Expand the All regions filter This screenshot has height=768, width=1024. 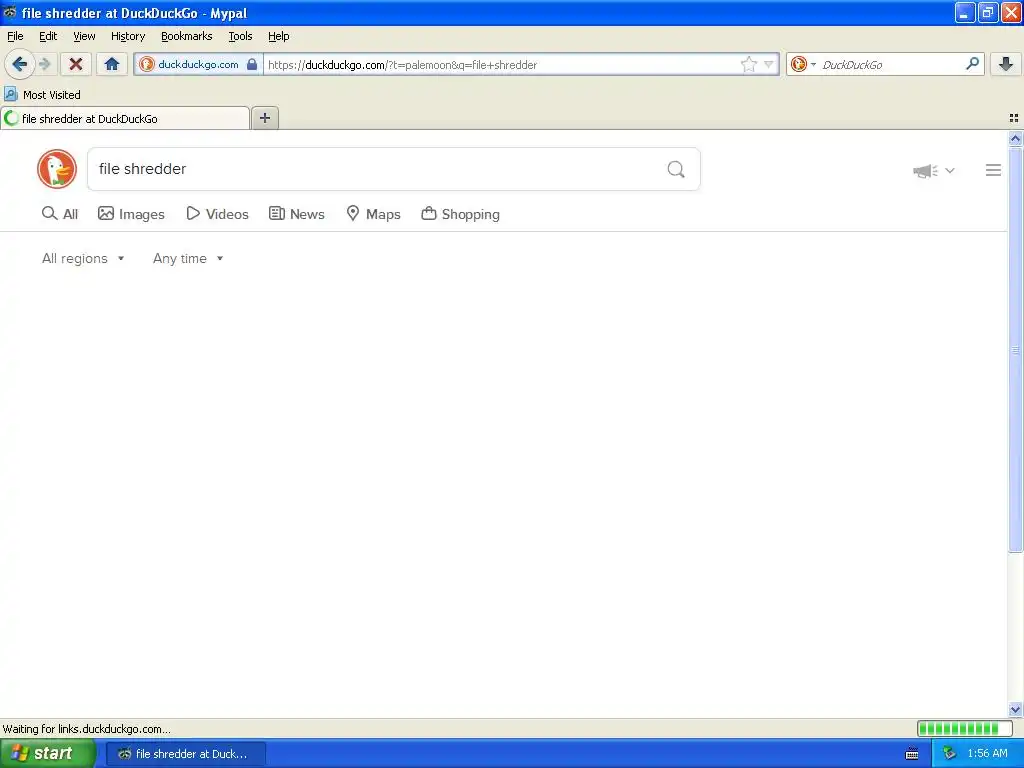point(83,259)
